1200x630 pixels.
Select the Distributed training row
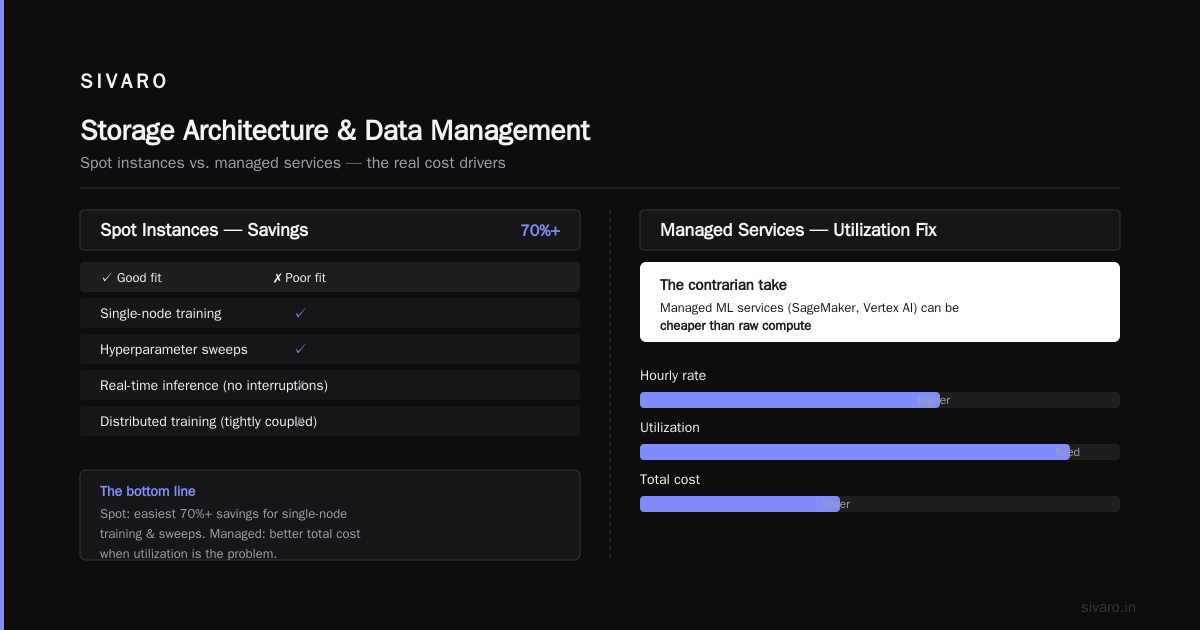pos(330,421)
